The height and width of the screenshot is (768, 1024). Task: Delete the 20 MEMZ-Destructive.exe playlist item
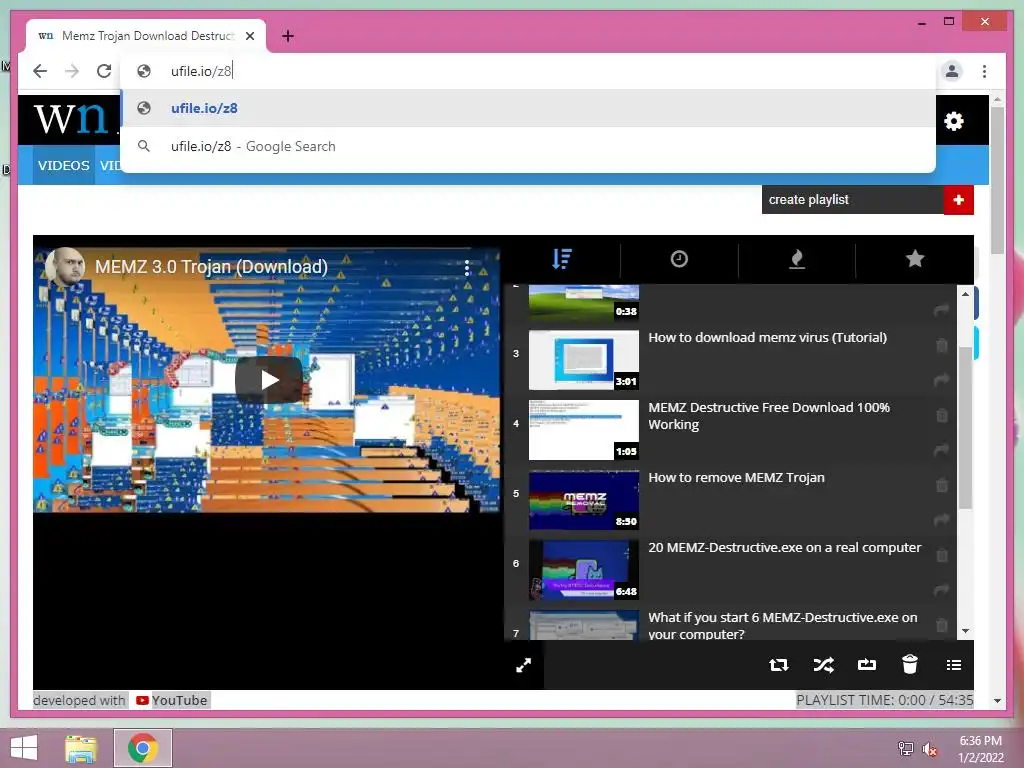[x=942, y=555]
